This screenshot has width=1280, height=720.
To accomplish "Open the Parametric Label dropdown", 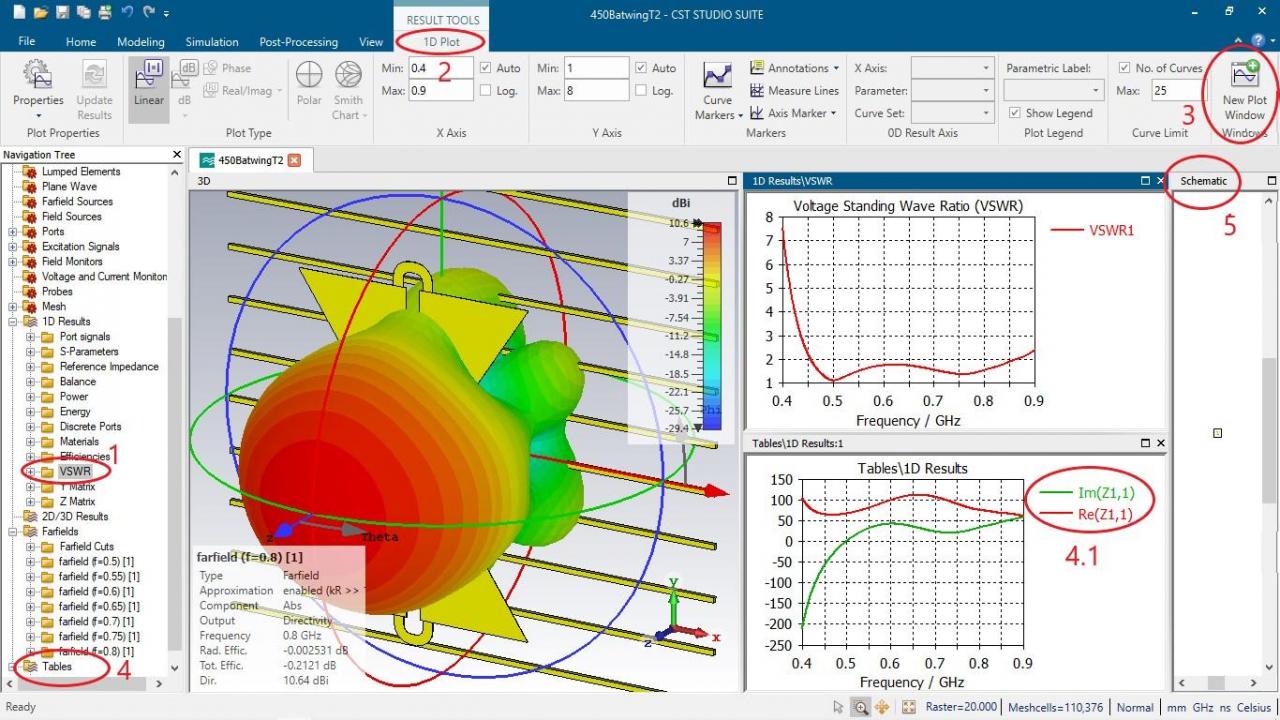I will (x=1053, y=91).
